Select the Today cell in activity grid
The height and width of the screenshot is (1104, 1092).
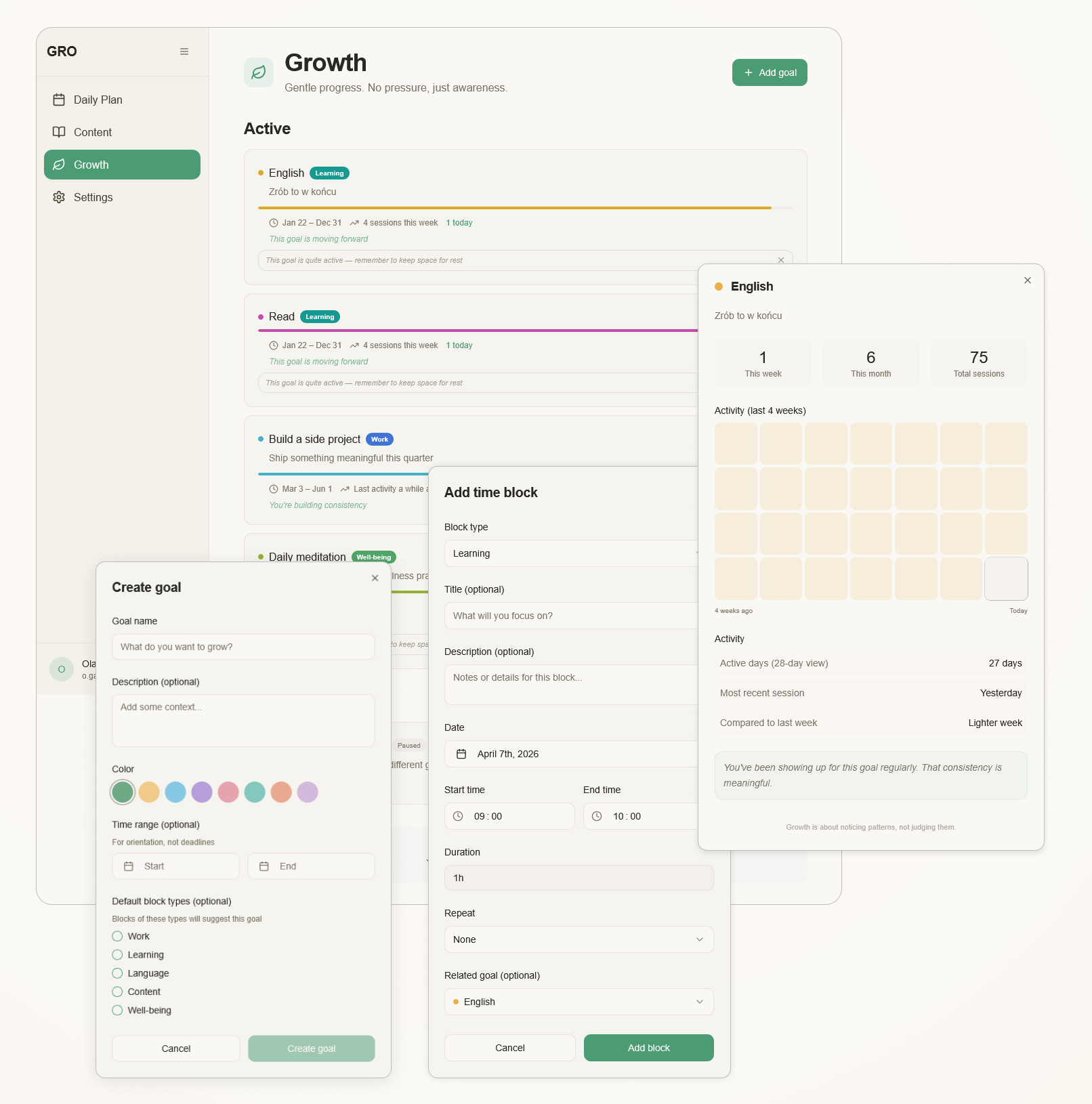[1006, 579]
